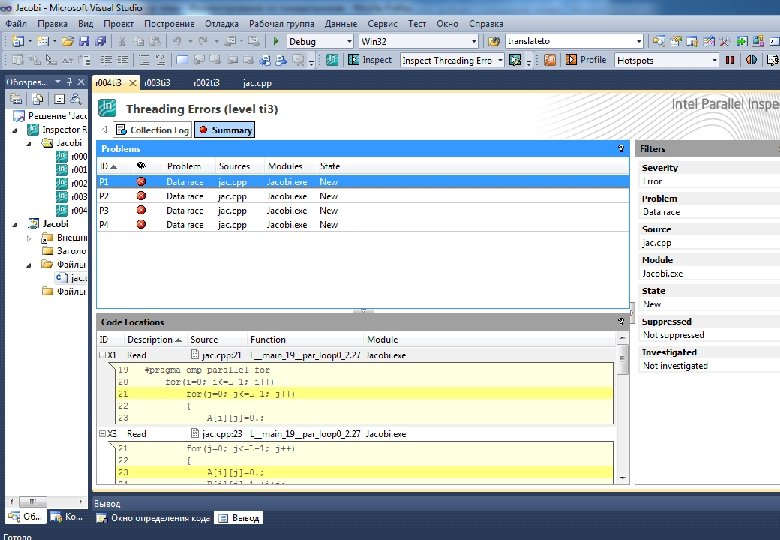The image size is (780, 540).
Task: Collapse the X1 Read code location
Action: point(102,355)
